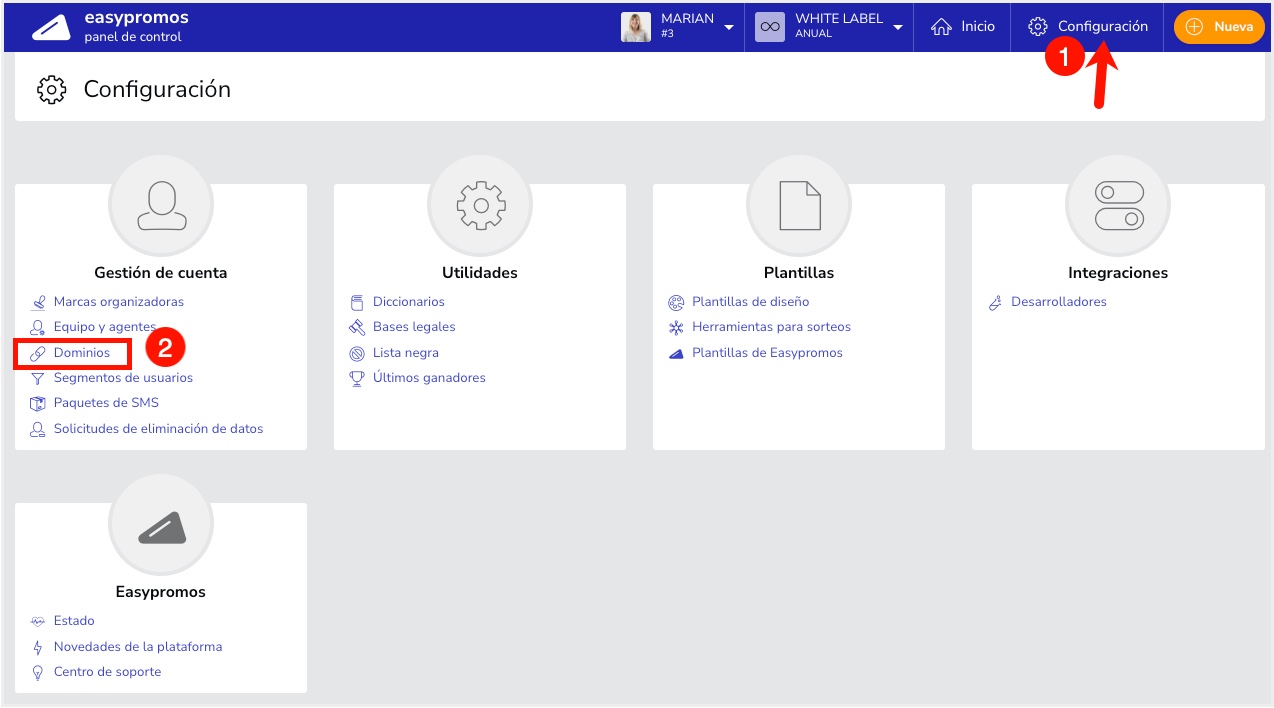Click the Integraciones toggles circle icon

[1118, 207]
